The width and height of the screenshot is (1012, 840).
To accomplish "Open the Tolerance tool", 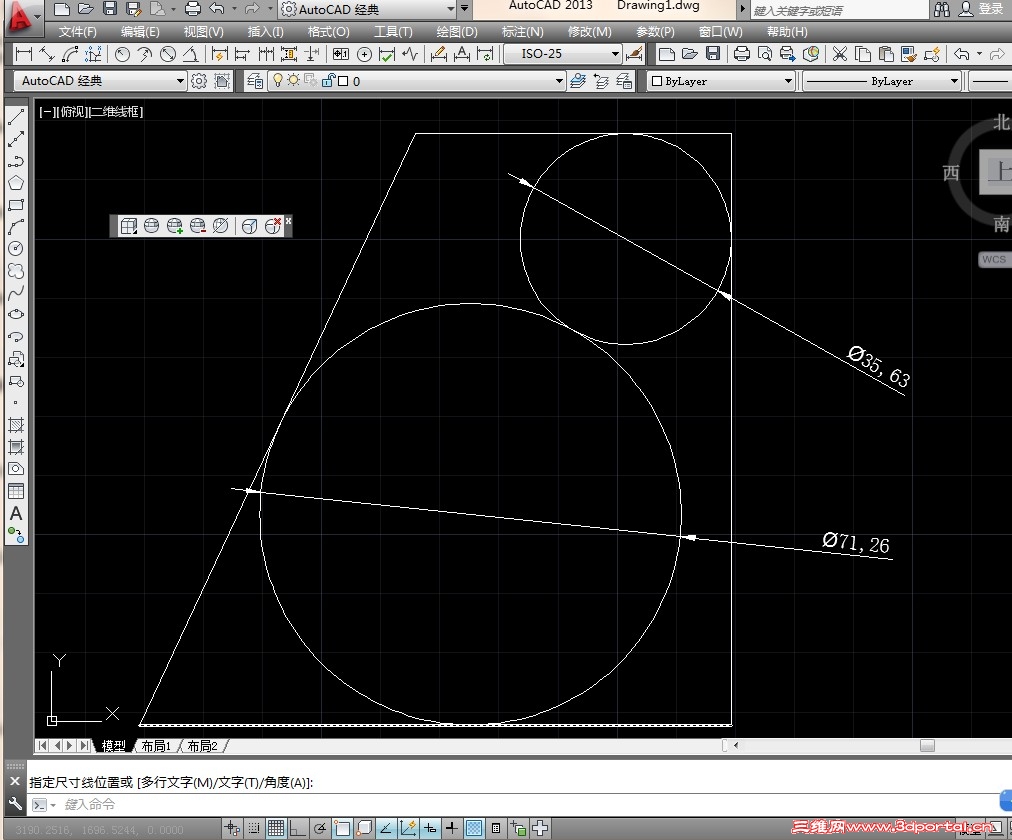I will coord(341,54).
